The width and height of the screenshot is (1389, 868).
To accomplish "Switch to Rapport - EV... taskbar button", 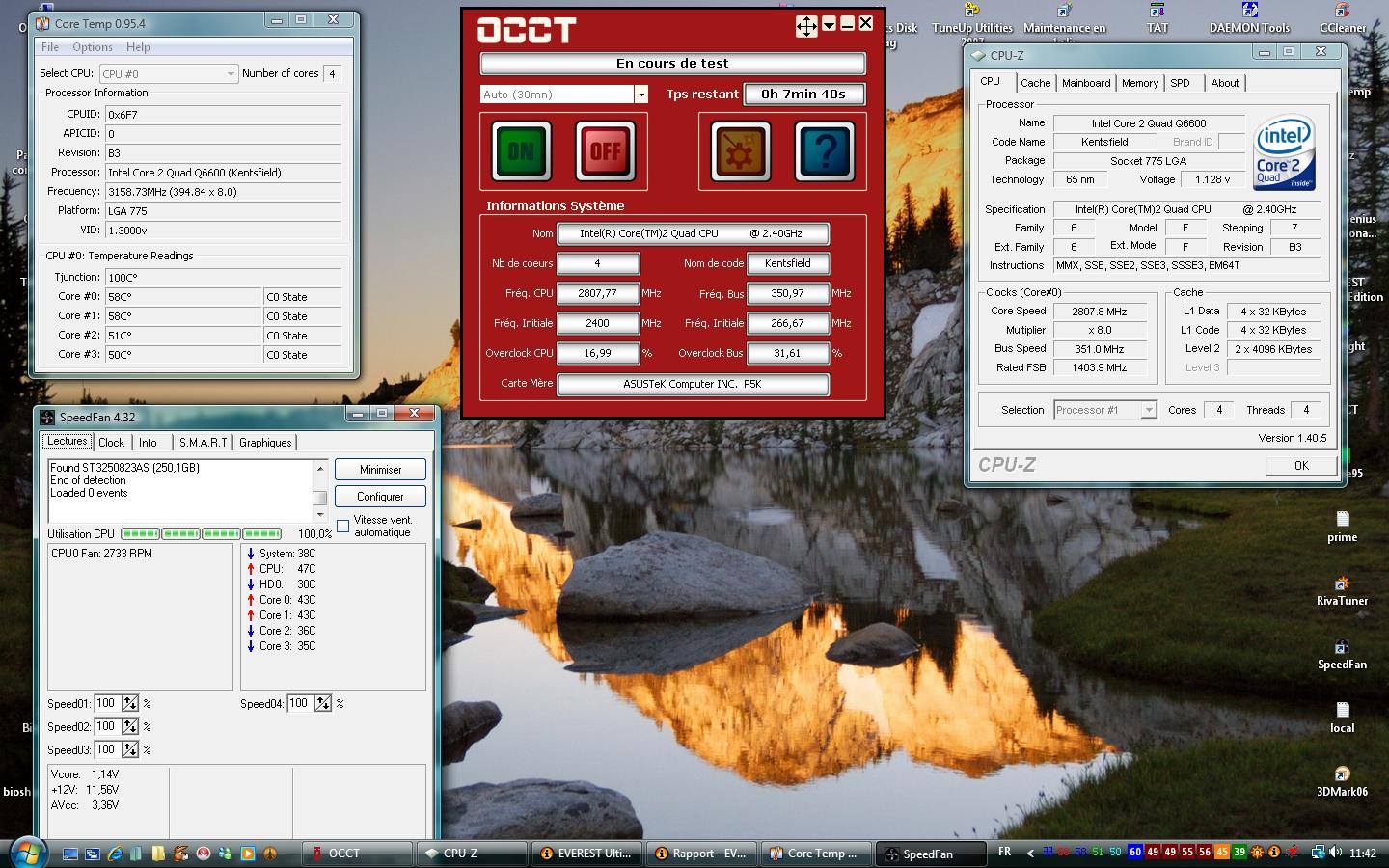I will coord(701,854).
